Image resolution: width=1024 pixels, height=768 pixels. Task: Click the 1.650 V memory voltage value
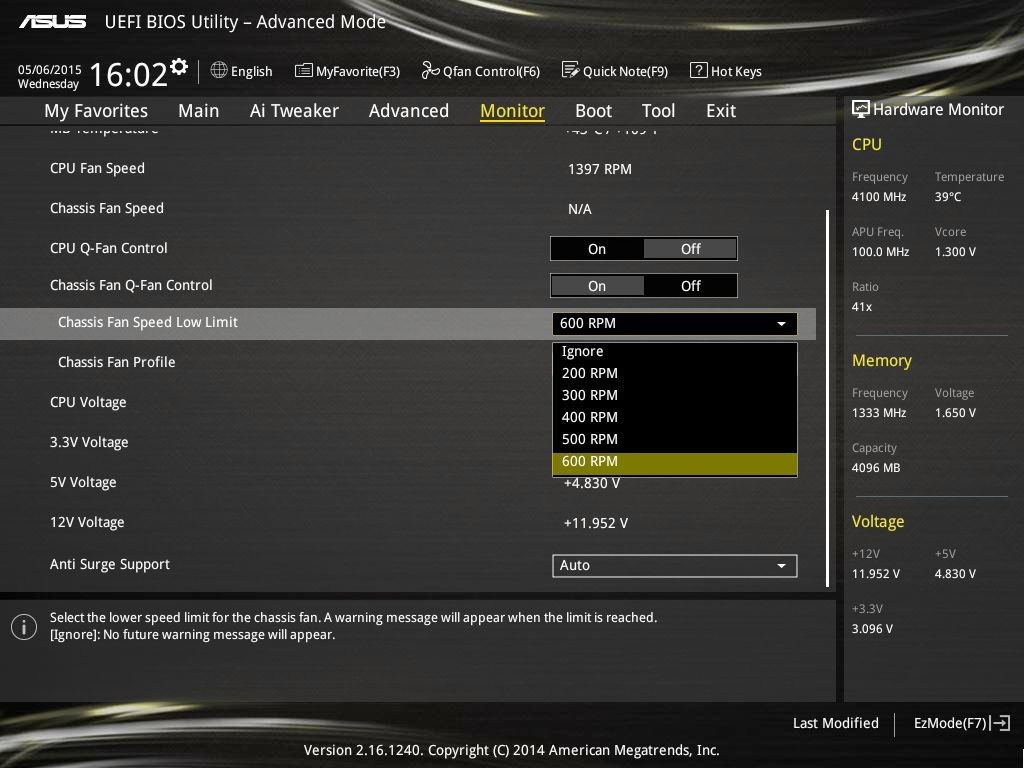(x=955, y=413)
